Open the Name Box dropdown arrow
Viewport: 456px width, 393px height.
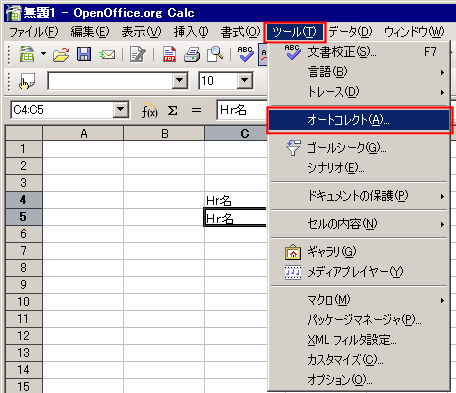pos(121,109)
